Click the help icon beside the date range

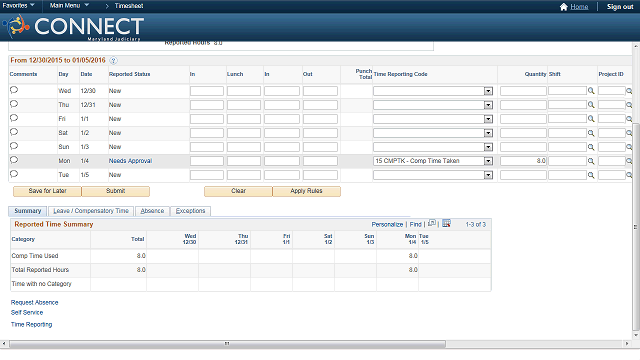tap(113, 60)
